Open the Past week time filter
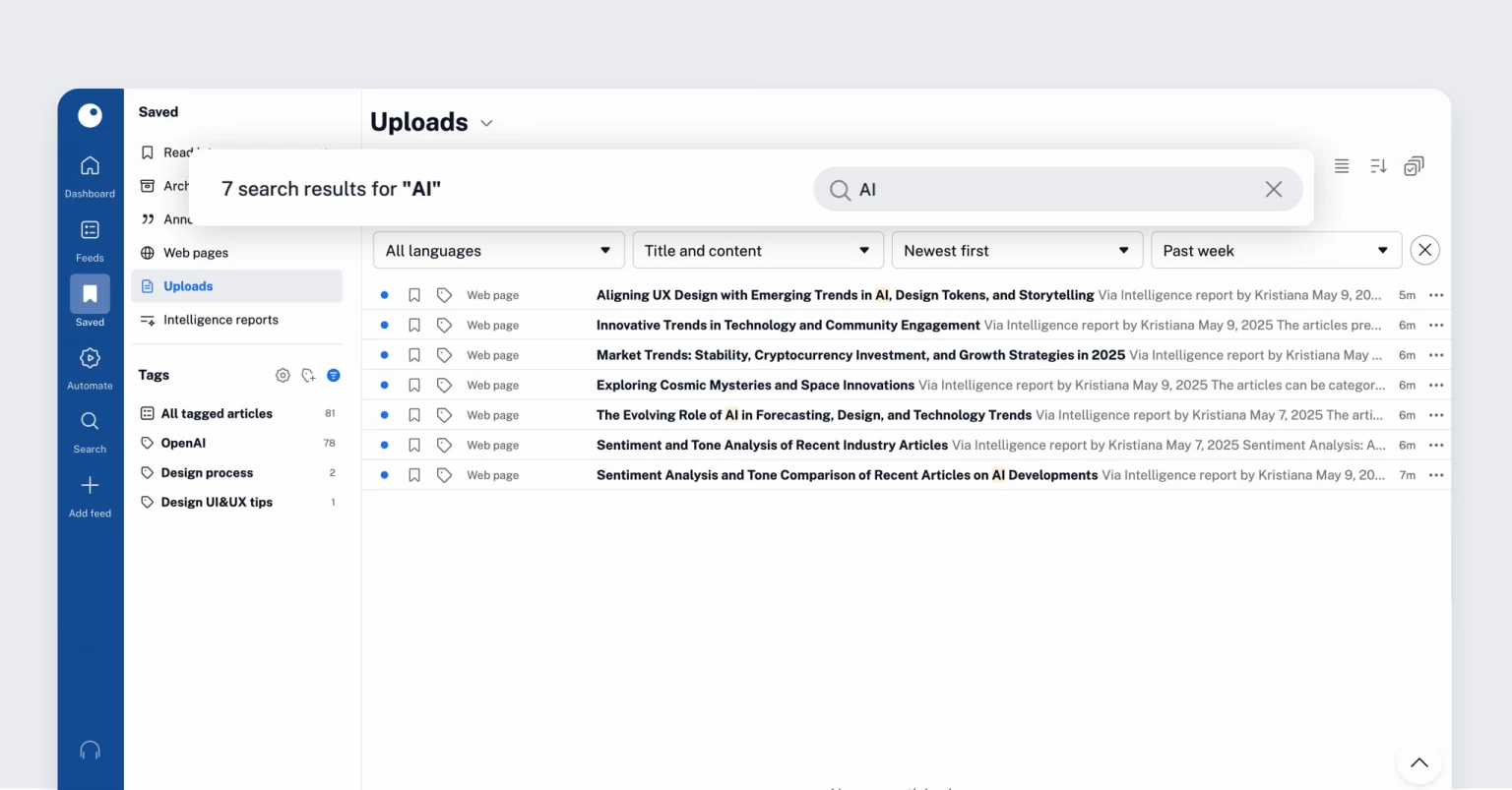Image resolution: width=1512 pixels, height=790 pixels. [x=1276, y=250]
